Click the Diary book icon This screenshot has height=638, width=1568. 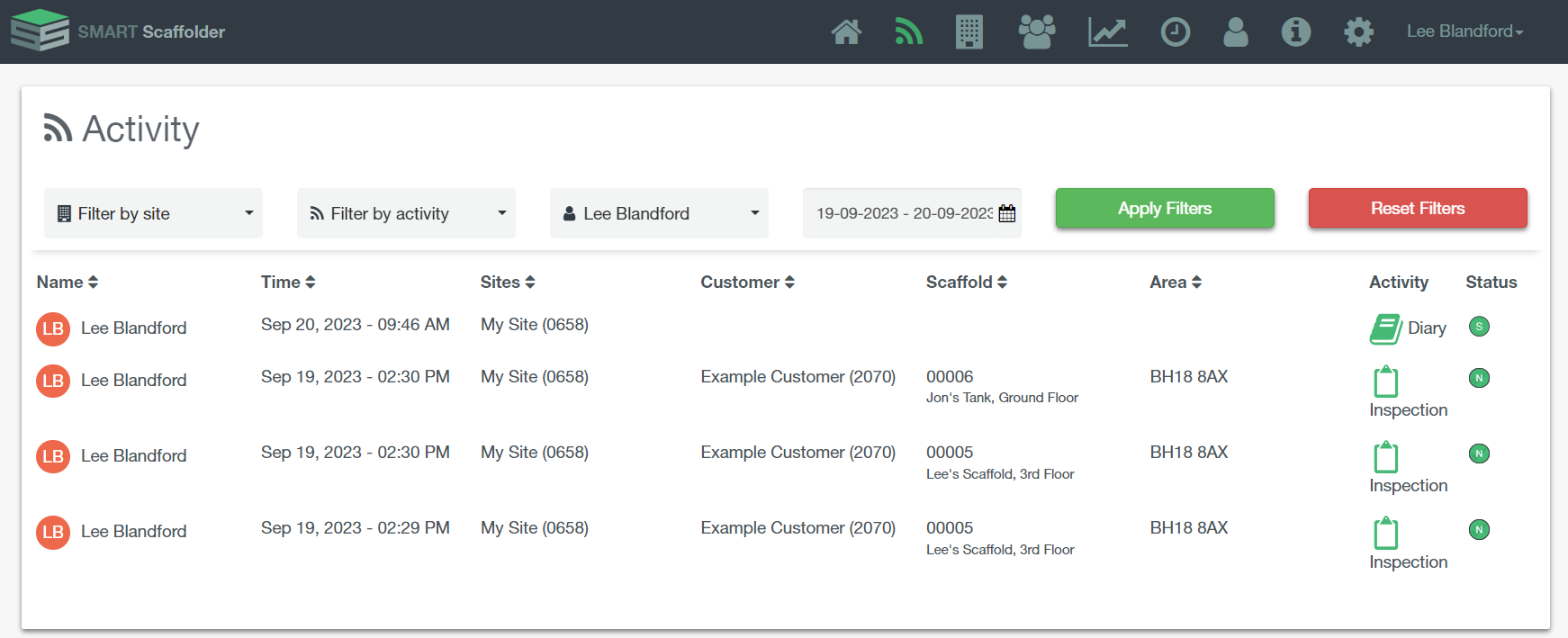coord(1385,328)
